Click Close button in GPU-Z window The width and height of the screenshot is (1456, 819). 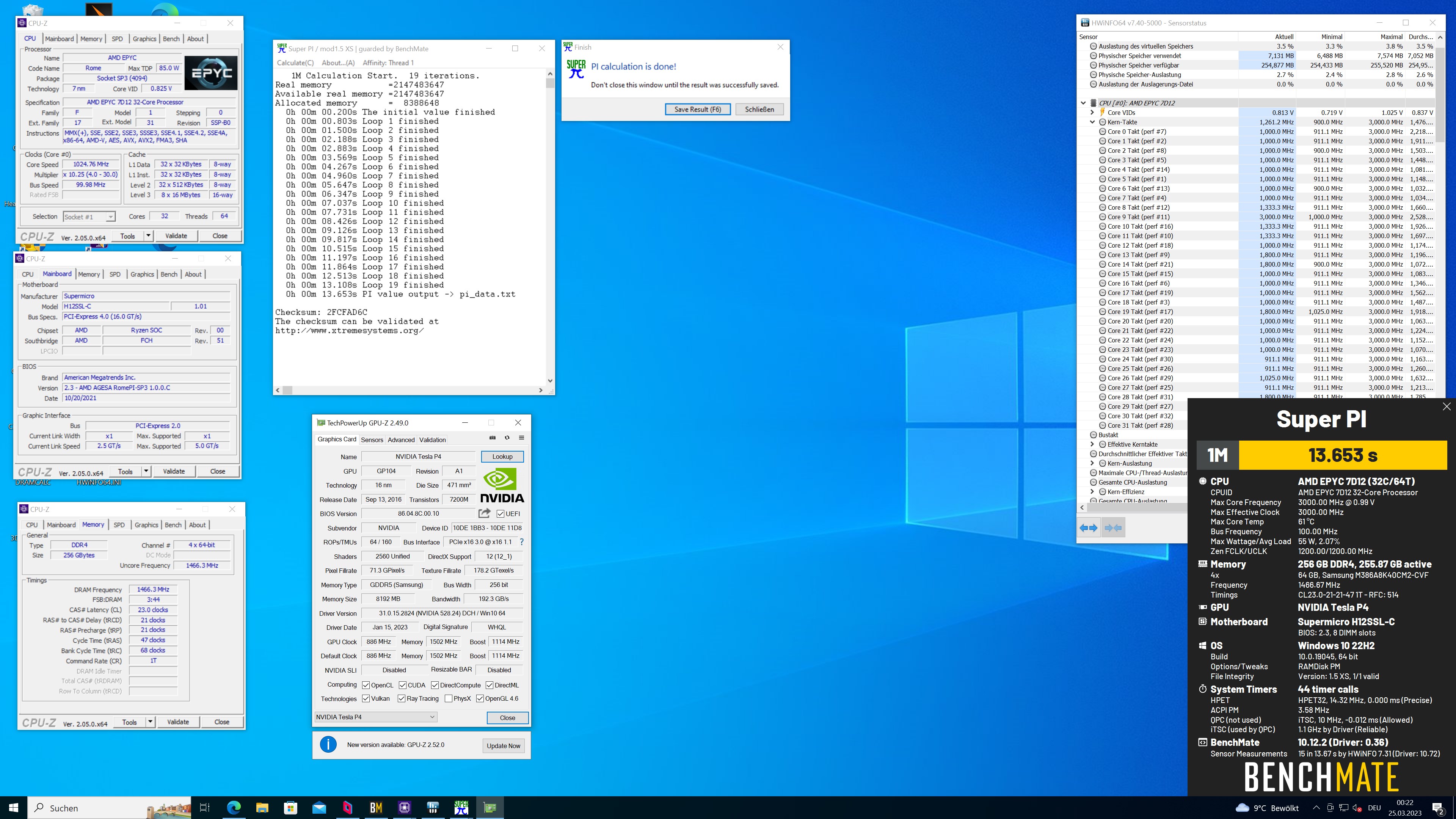pos(507,718)
